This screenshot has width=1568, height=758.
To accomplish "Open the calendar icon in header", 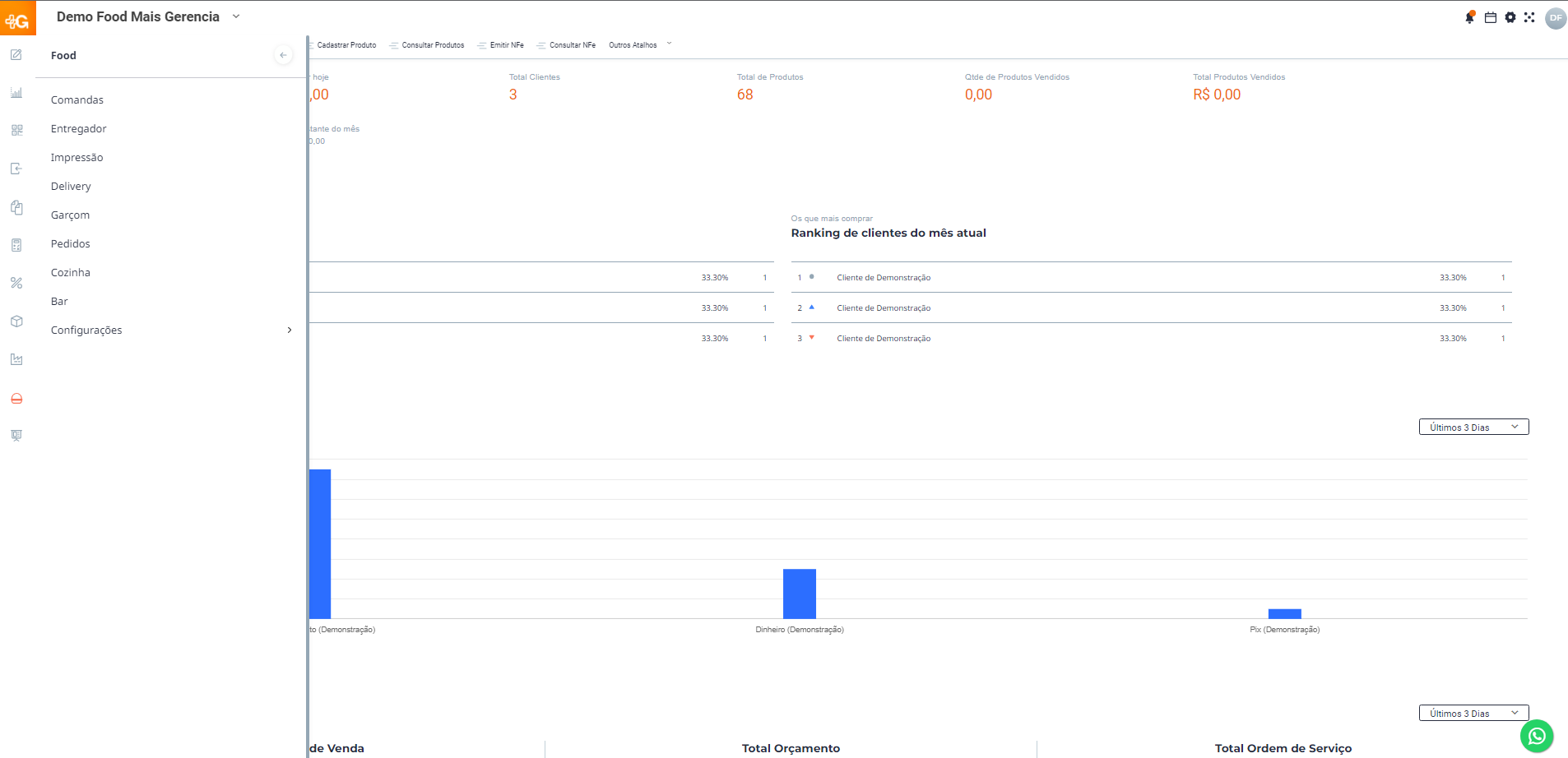I will [1490, 17].
